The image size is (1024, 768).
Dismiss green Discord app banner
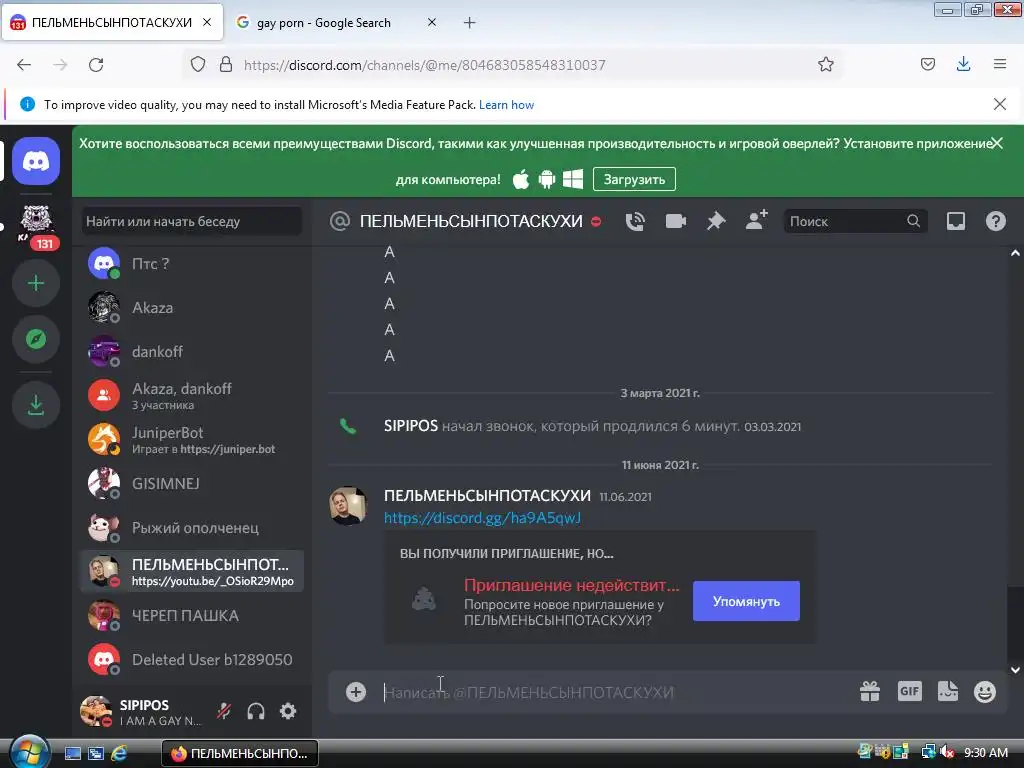tap(997, 143)
